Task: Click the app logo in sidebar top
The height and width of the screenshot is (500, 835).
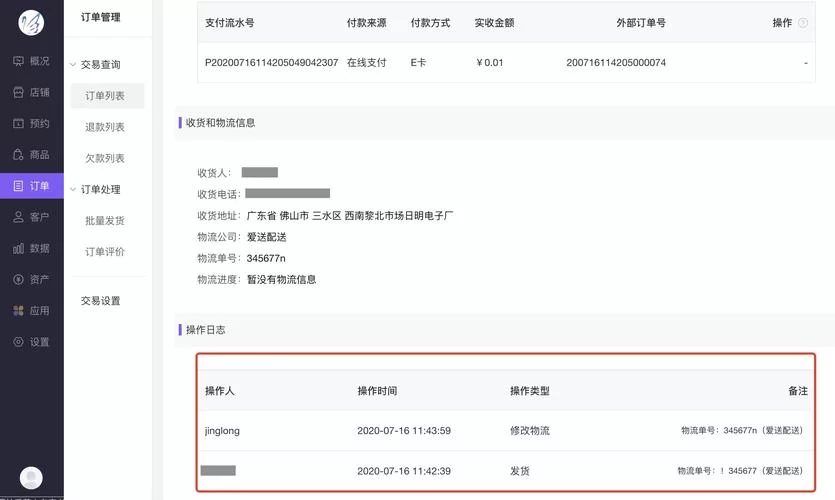Action: click(x=32, y=22)
